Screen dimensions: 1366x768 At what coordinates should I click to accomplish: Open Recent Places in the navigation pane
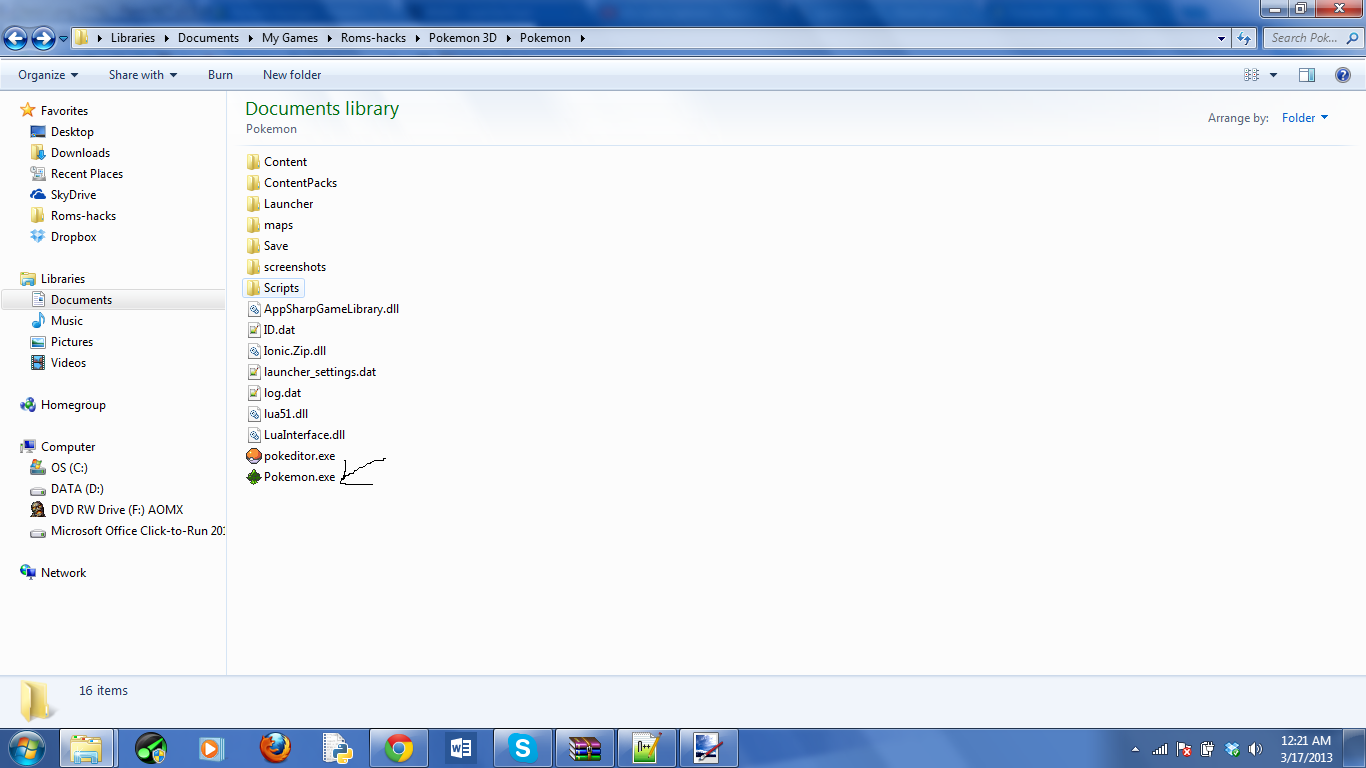coord(77,174)
